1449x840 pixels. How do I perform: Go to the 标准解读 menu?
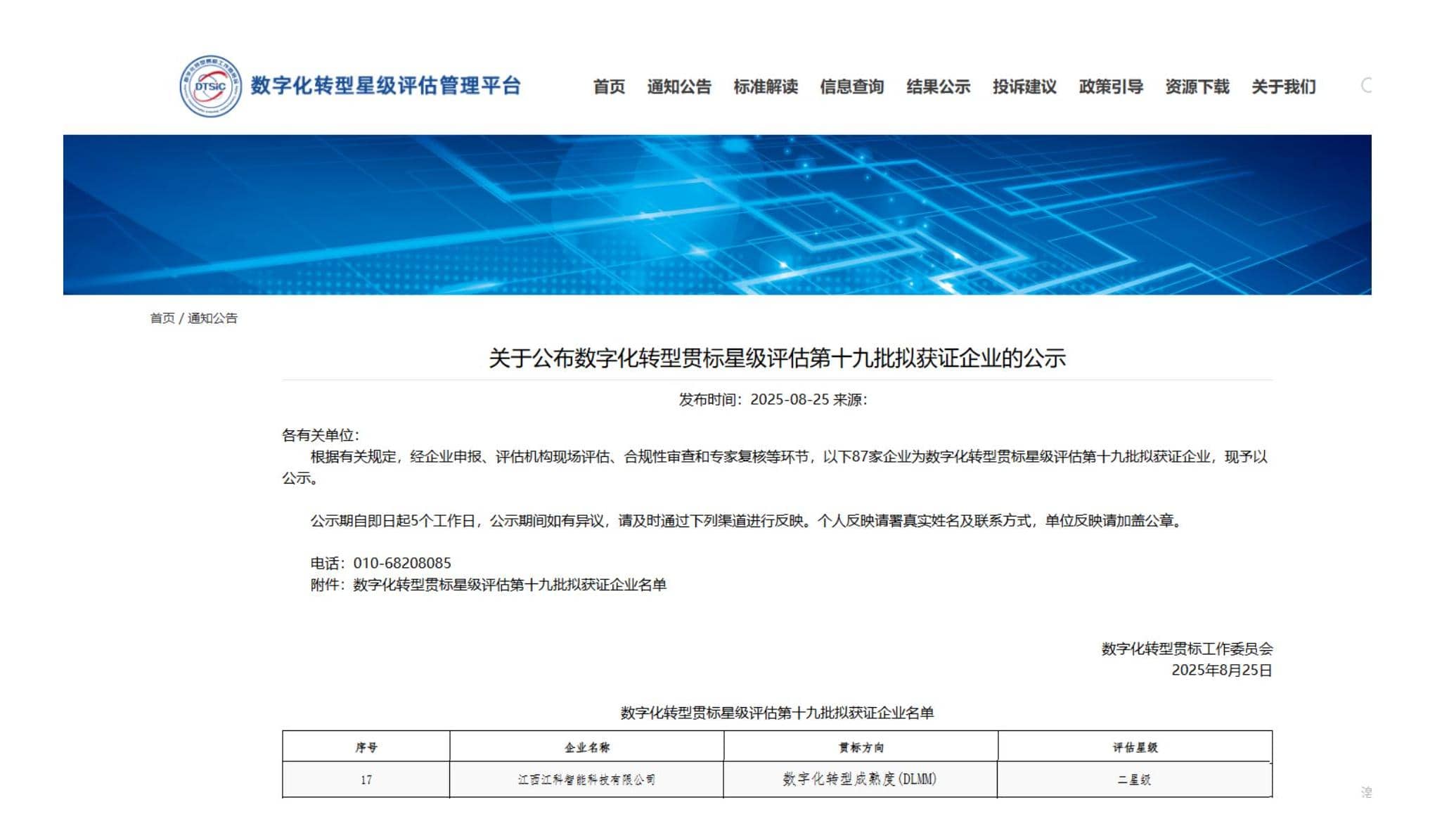(766, 86)
